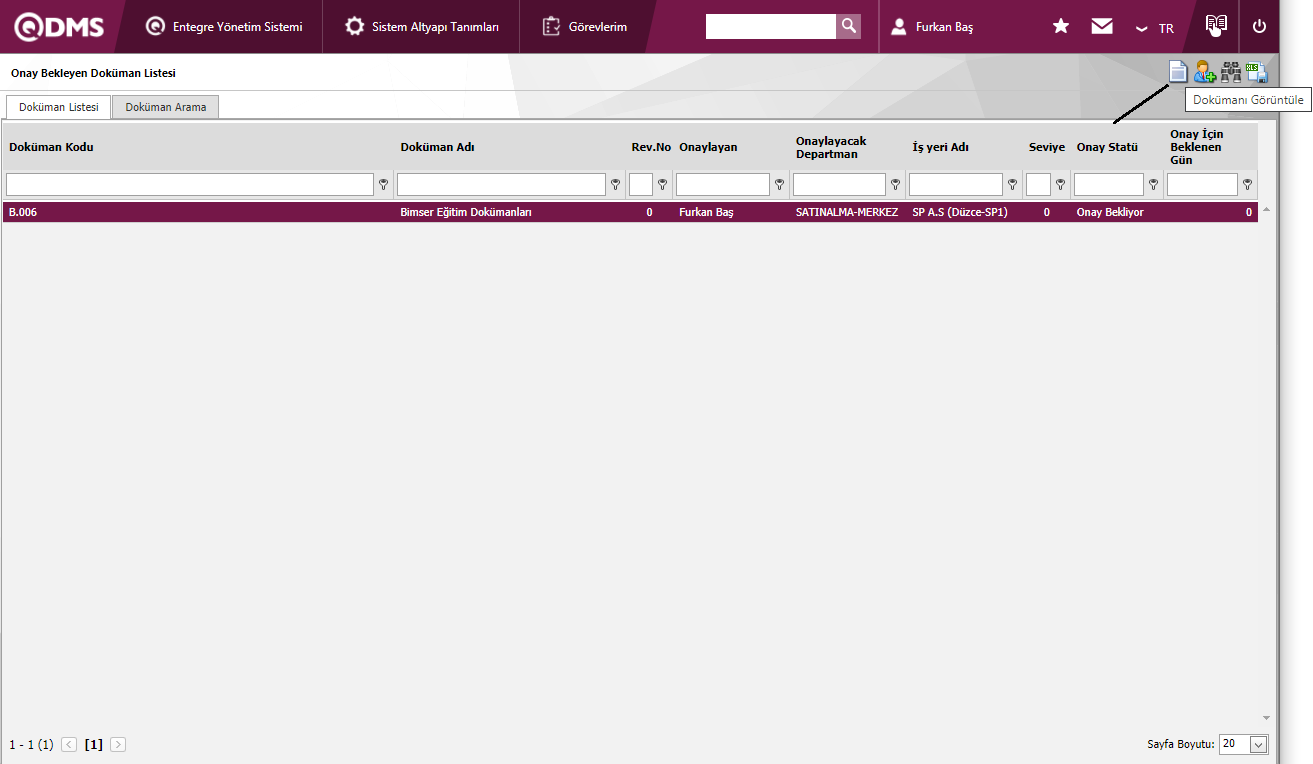
Task: Switch to the Doküman Listesi tab
Action: [x=59, y=107]
